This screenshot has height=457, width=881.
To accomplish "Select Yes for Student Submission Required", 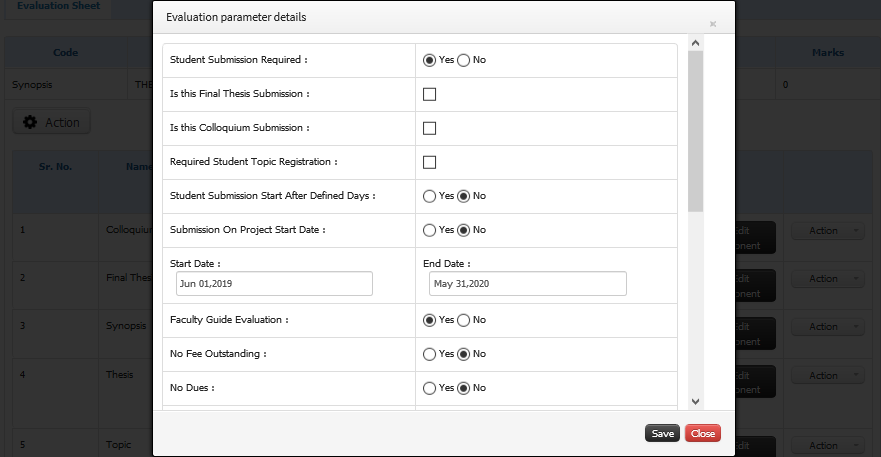I will coord(429,60).
